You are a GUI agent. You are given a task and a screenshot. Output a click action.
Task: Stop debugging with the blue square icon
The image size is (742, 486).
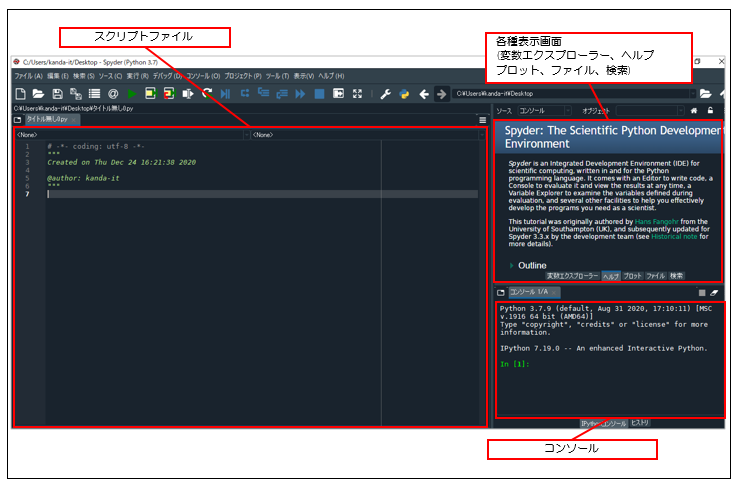[319, 94]
